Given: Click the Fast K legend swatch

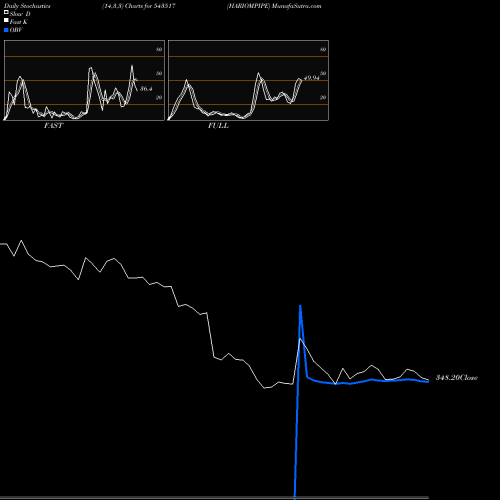Looking at the screenshot, I should click(x=6, y=20).
